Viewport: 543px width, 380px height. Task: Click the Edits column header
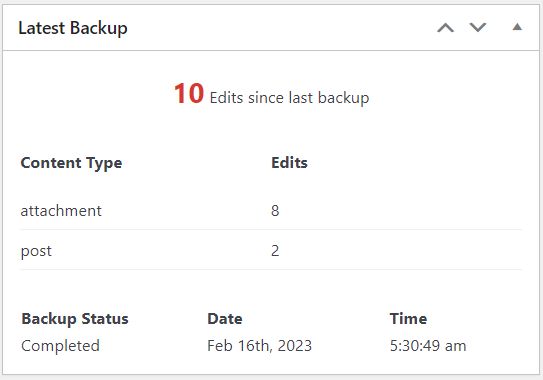289,162
